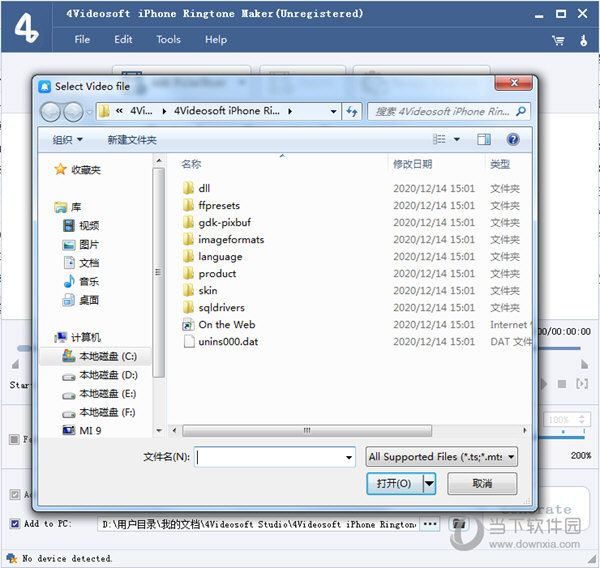Expand the file name combo dropdown arrow
600x568 pixels.
click(x=349, y=457)
